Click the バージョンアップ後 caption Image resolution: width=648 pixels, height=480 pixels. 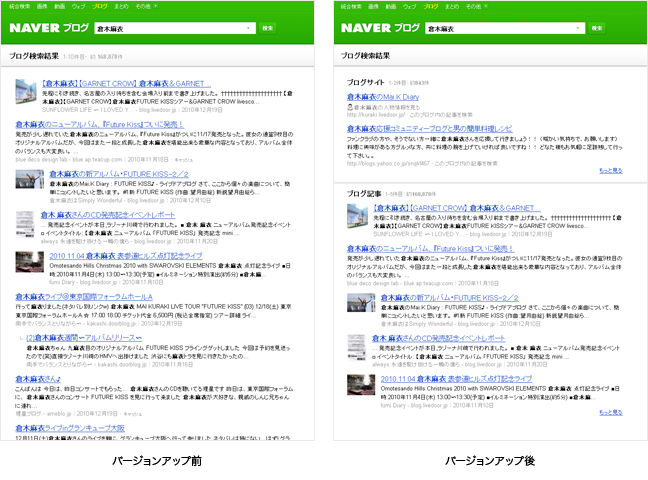tap(490, 461)
